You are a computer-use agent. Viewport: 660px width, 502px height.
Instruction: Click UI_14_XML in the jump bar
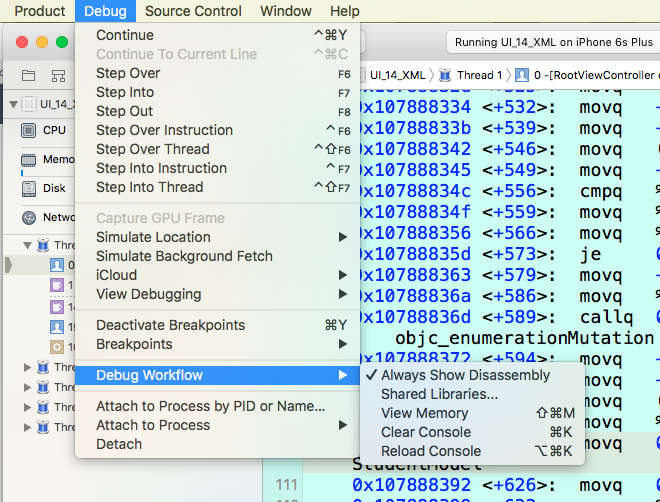click(397, 75)
